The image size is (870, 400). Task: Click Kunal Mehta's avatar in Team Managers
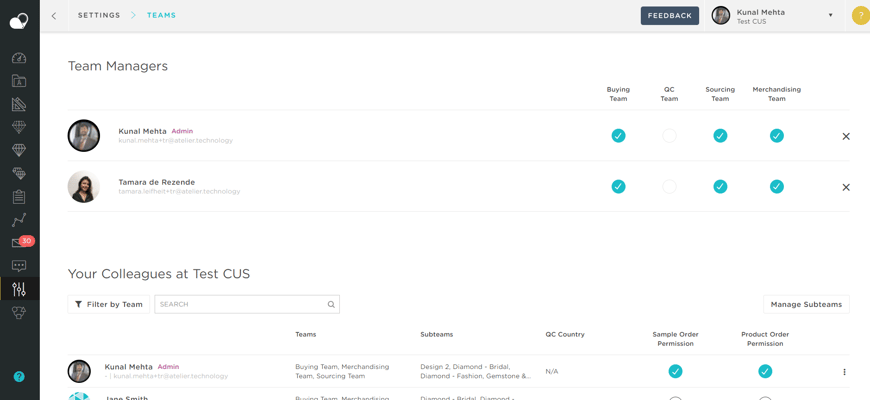point(84,135)
